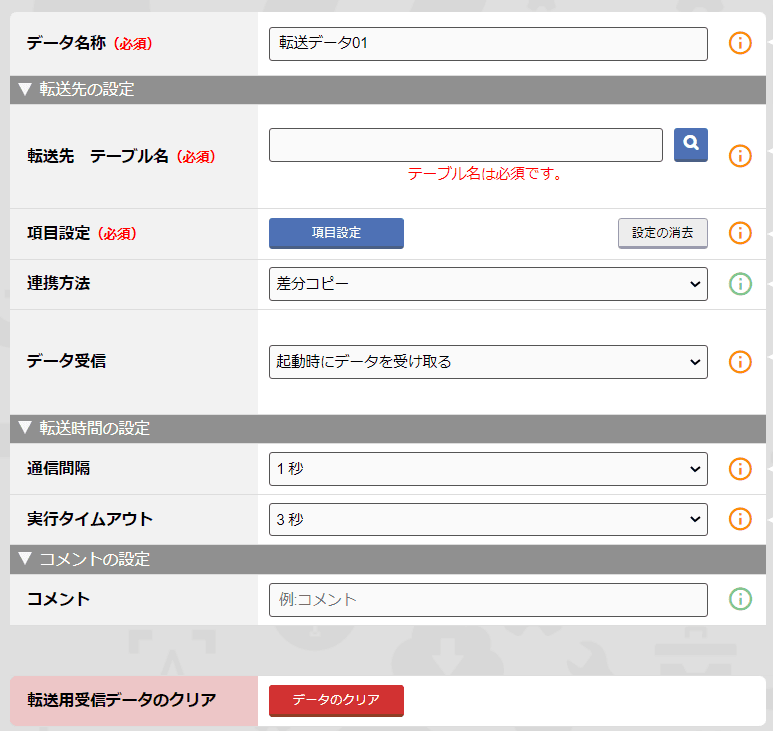This screenshot has height=731, width=773.
Task: Click the empty テーブル名 input field
Action: pos(465,145)
